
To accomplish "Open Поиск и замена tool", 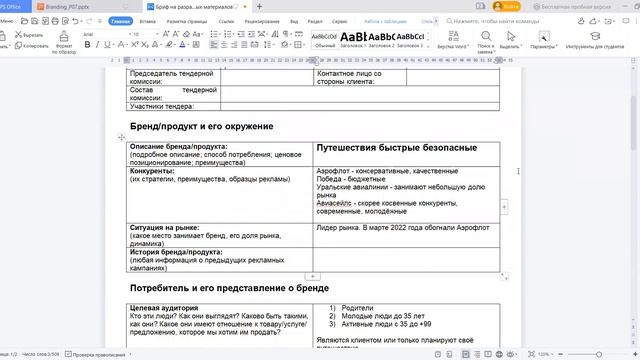I will [x=486, y=42].
